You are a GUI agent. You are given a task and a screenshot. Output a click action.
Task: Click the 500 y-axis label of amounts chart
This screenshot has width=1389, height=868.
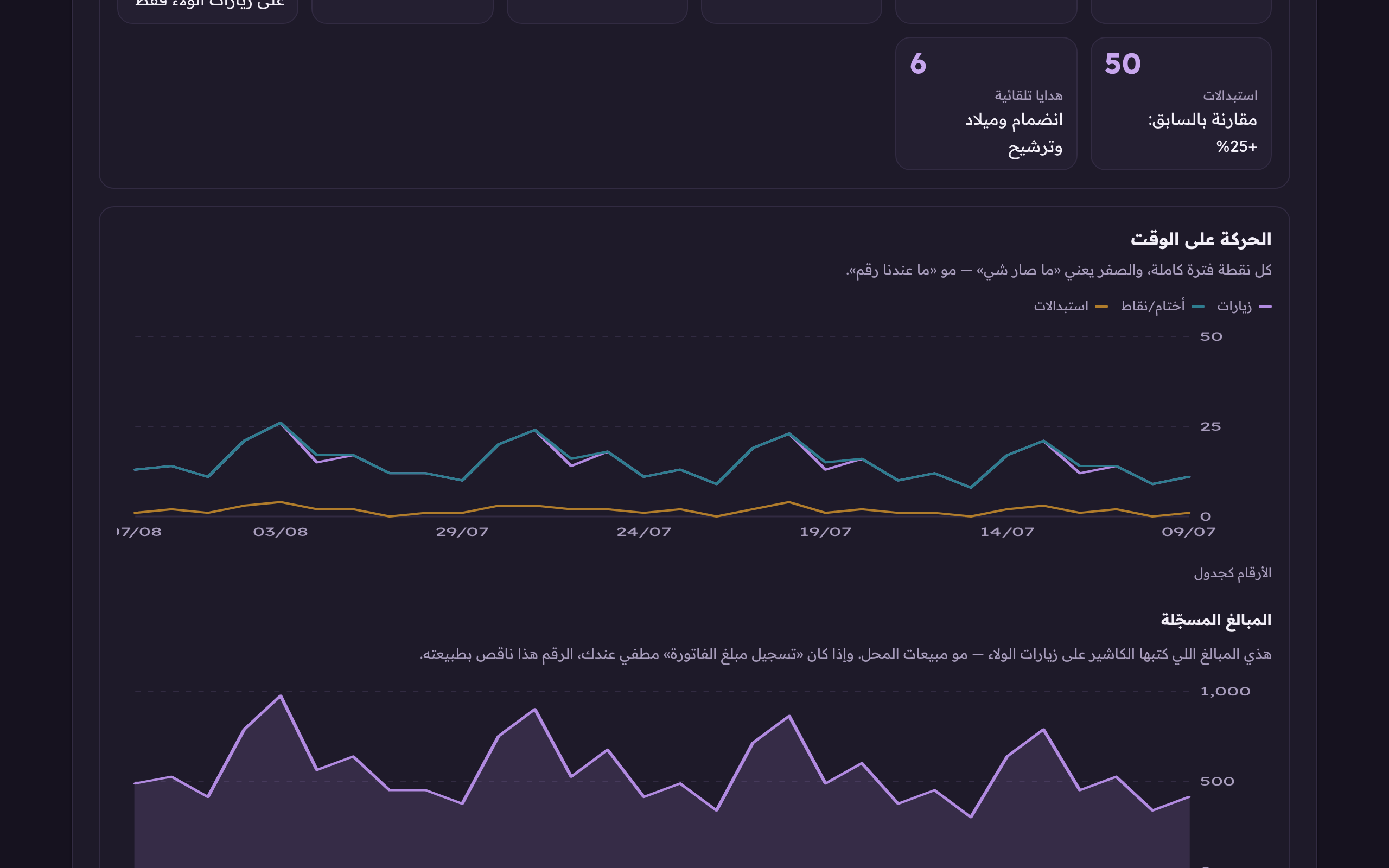pos(1217,781)
